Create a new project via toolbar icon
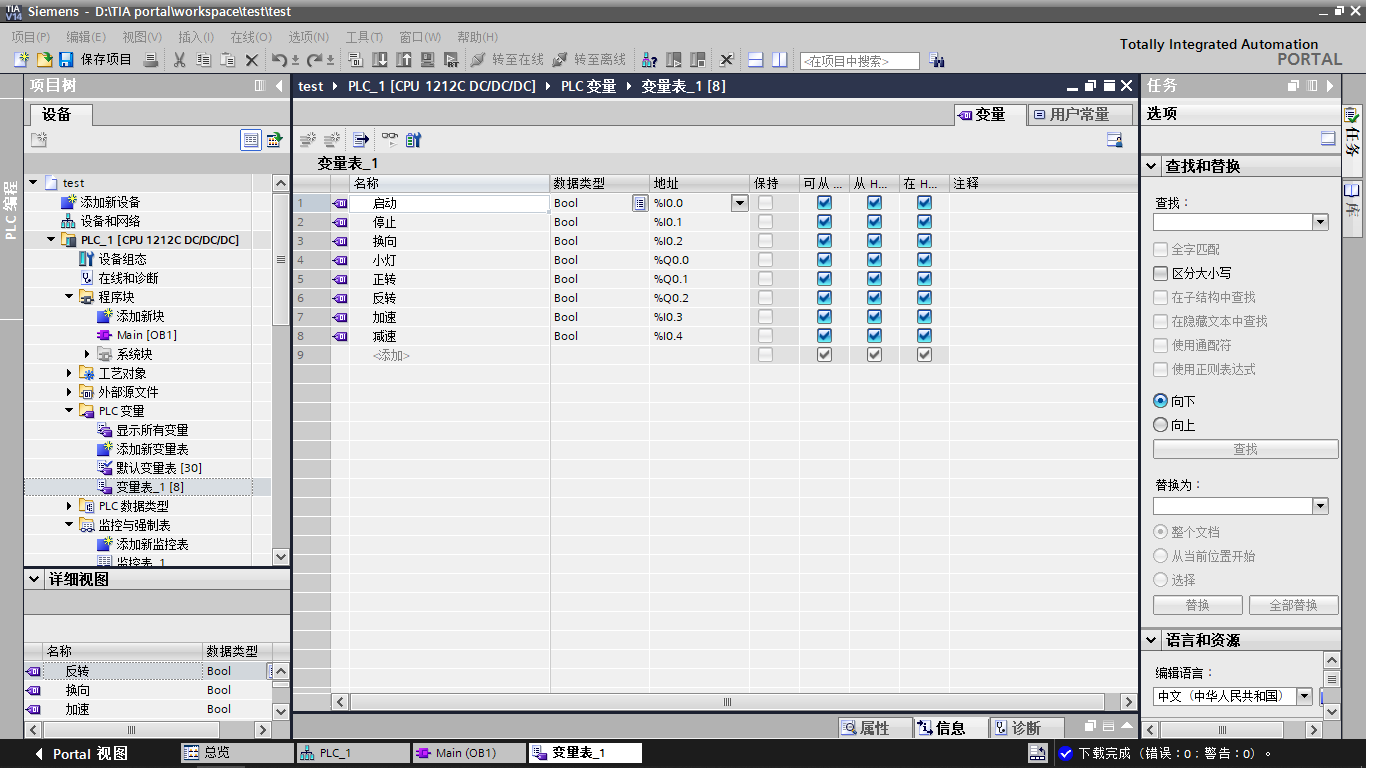The height and width of the screenshot is (776, 1374). click(21, 60)
